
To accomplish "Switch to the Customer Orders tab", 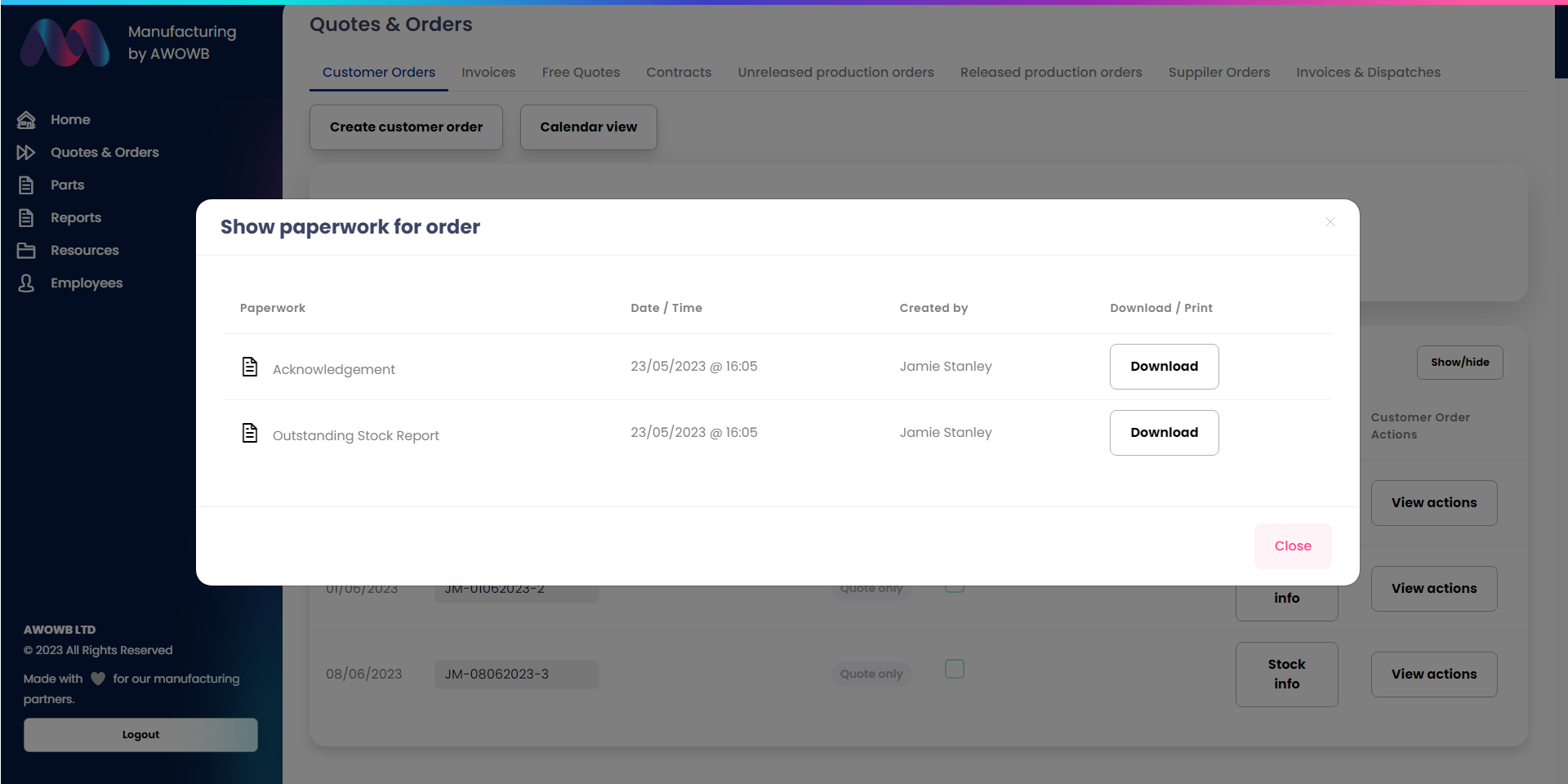I will (379, 72).
